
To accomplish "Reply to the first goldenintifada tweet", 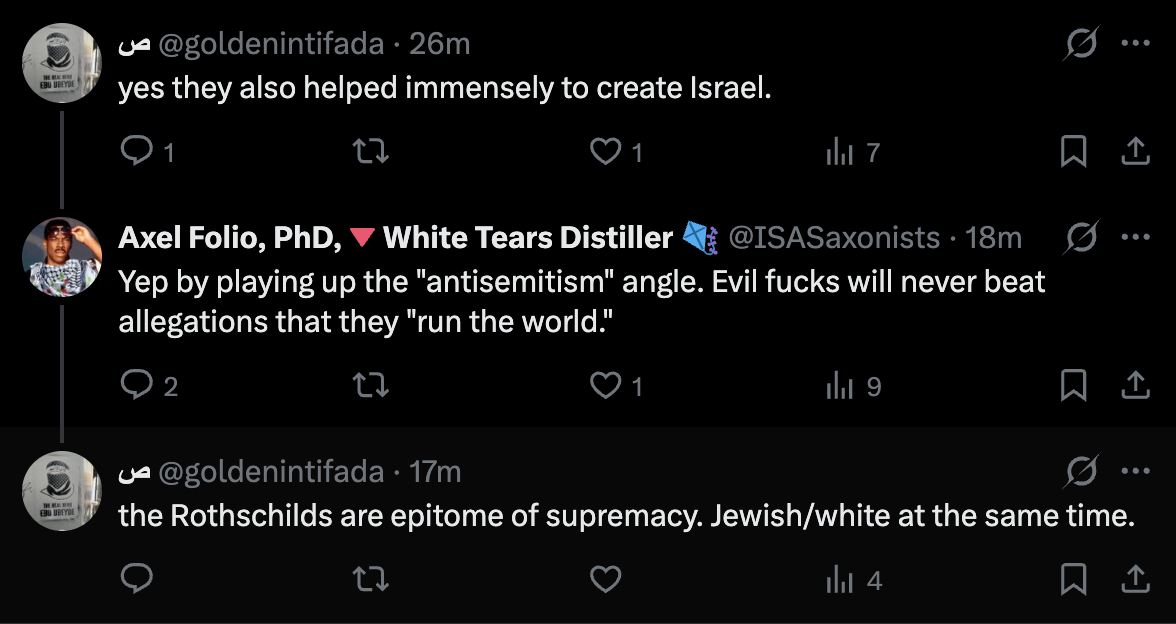I will pos(135,151).
